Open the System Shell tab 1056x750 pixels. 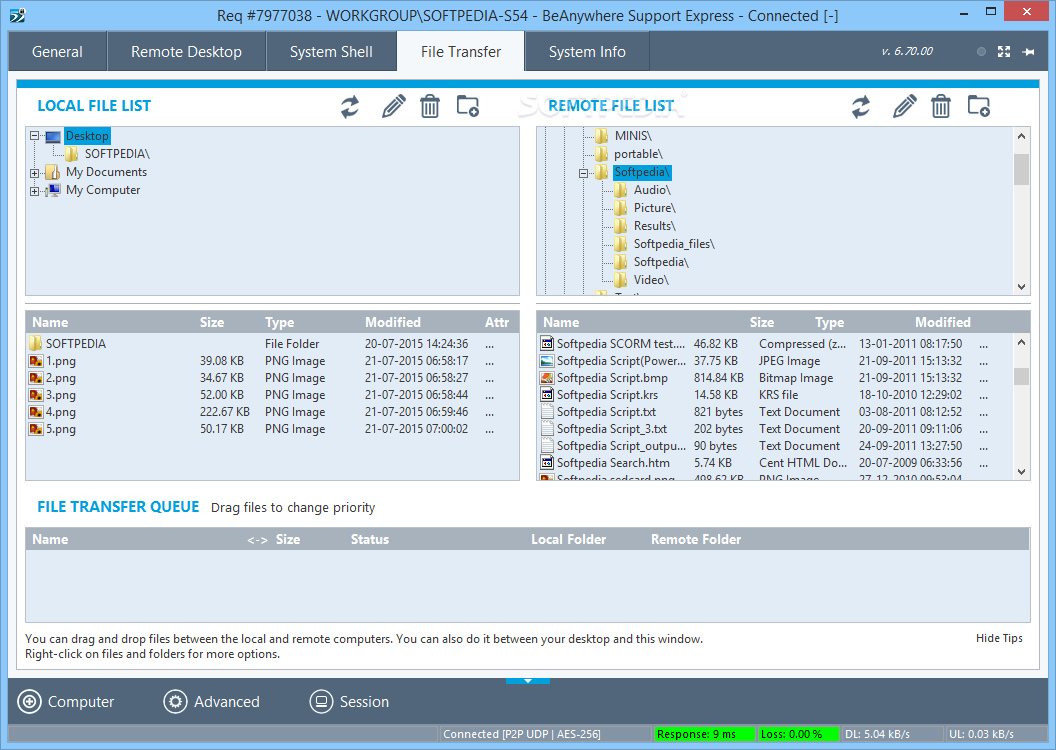331,52
